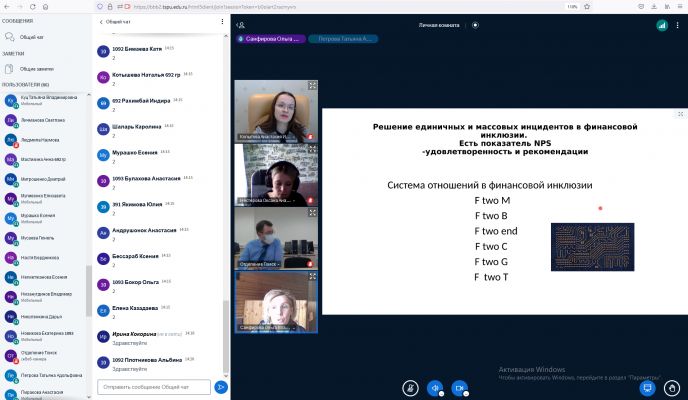Toggle the microphone mute button
688x400 pixels.
[x=409, y=387]
